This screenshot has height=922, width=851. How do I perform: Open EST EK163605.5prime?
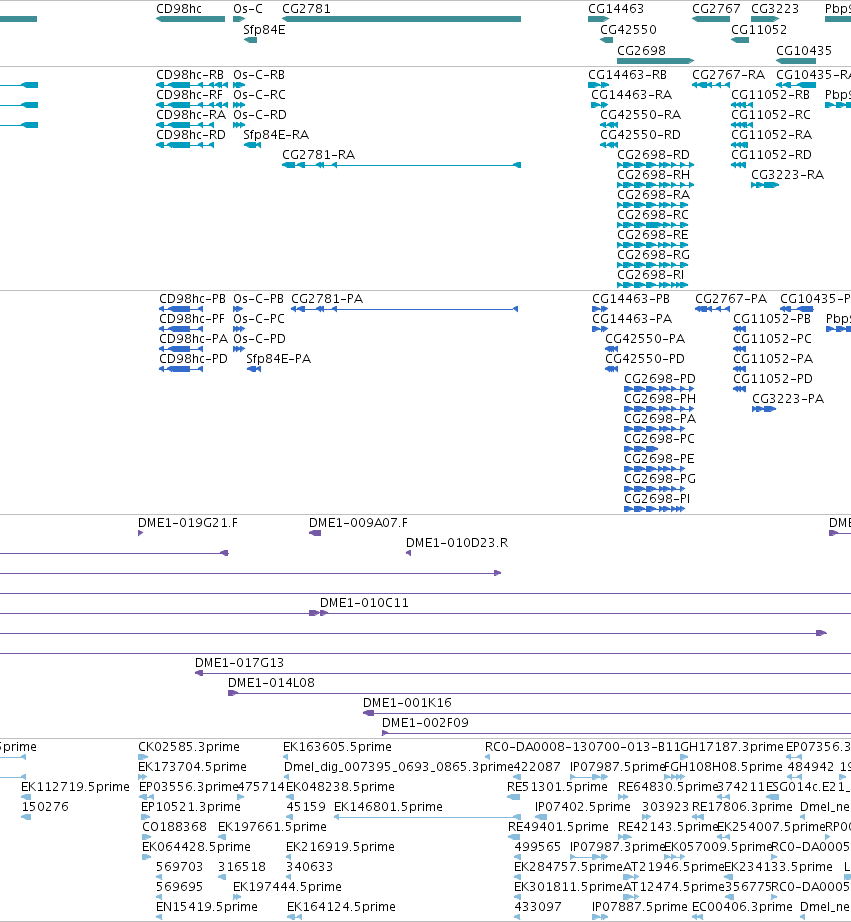[x=337, y=747]
